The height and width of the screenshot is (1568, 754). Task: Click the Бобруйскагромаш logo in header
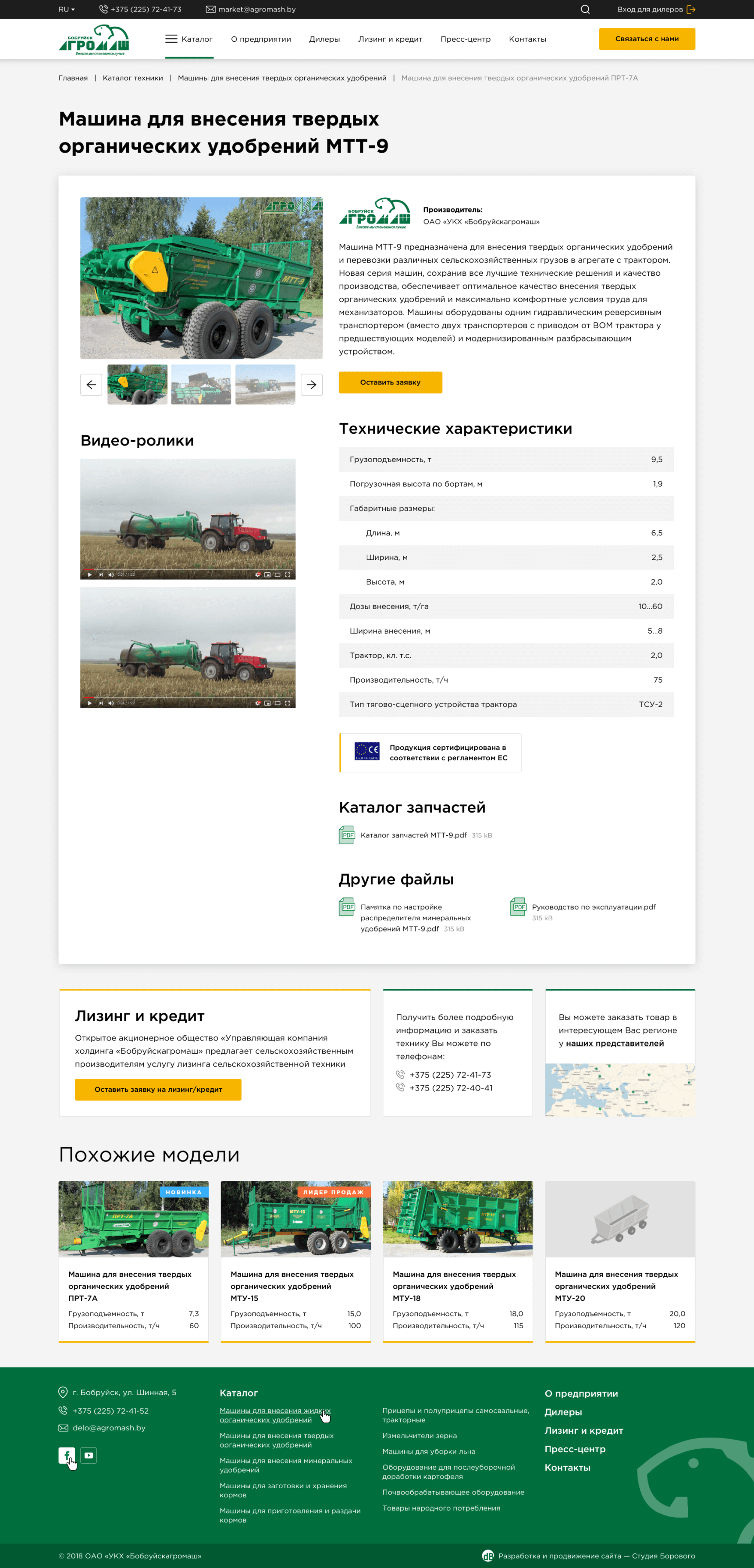point(94,39)
